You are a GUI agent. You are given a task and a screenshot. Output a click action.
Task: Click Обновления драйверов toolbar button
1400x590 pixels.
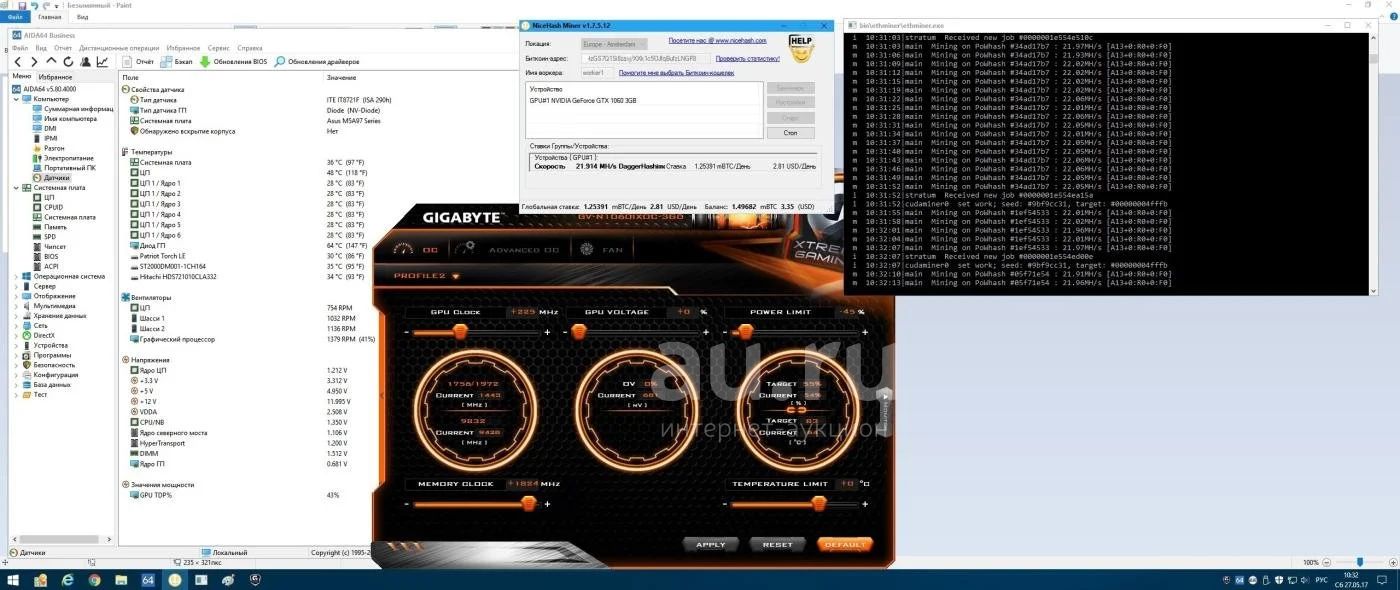[316, 62]
